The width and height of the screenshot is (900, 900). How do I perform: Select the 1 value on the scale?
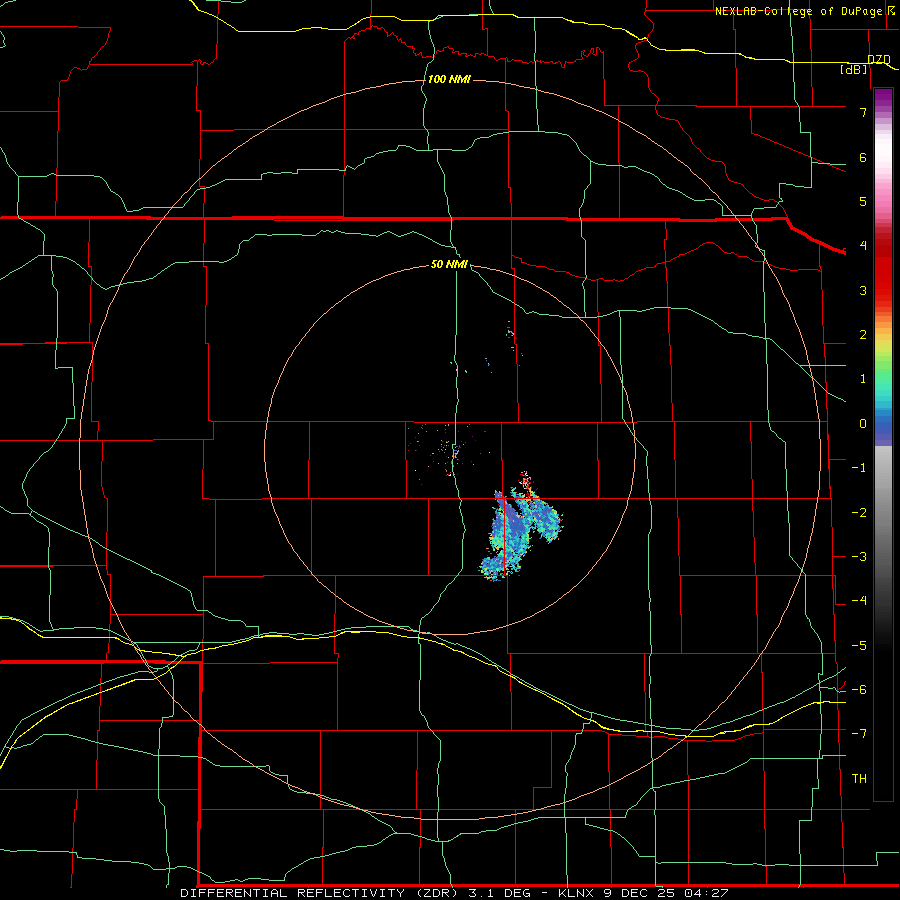click(x=863, y=379)
